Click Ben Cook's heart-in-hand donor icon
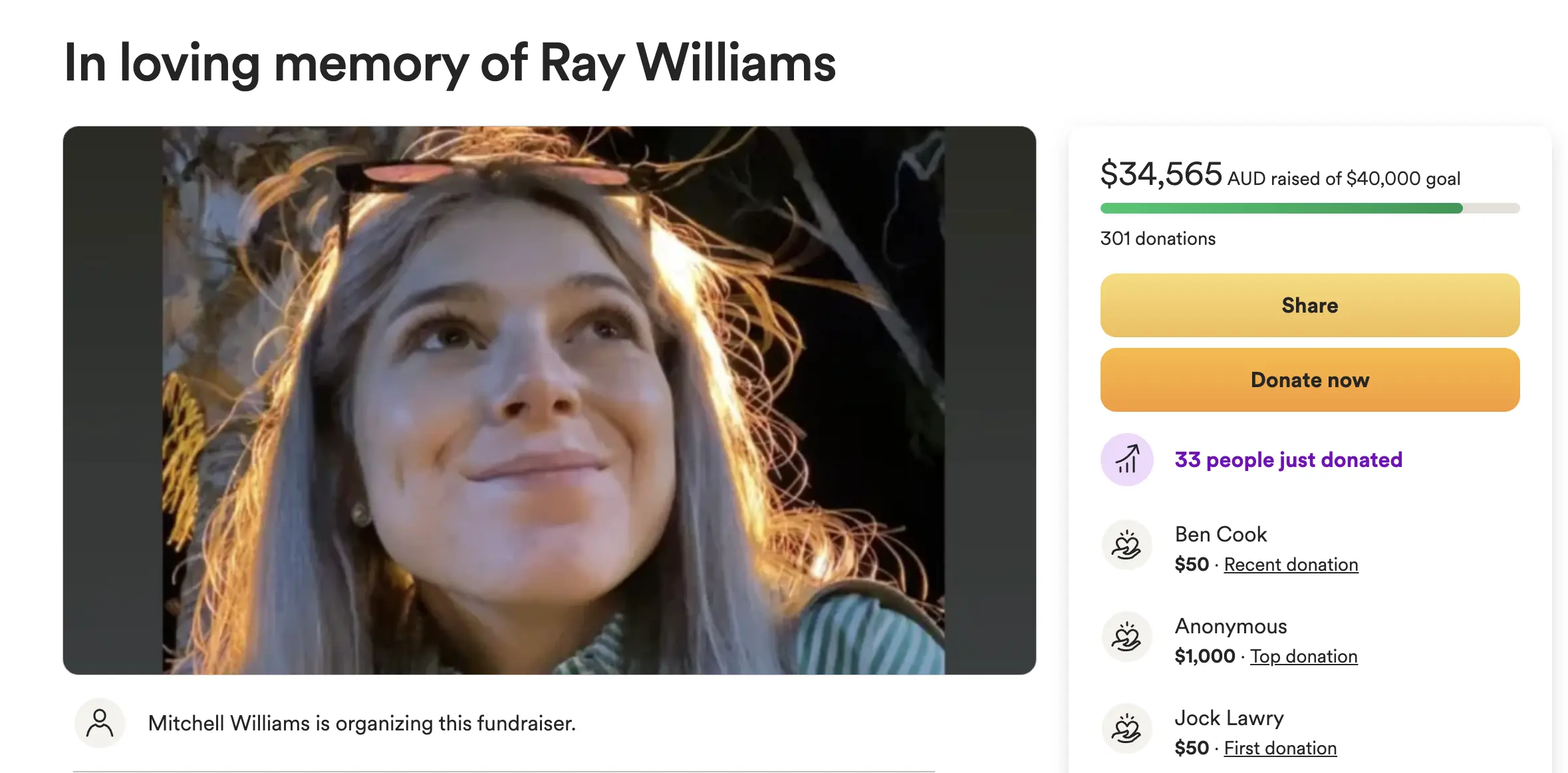This screenshot has height=773, width=1568. [x=1126, y=545]
